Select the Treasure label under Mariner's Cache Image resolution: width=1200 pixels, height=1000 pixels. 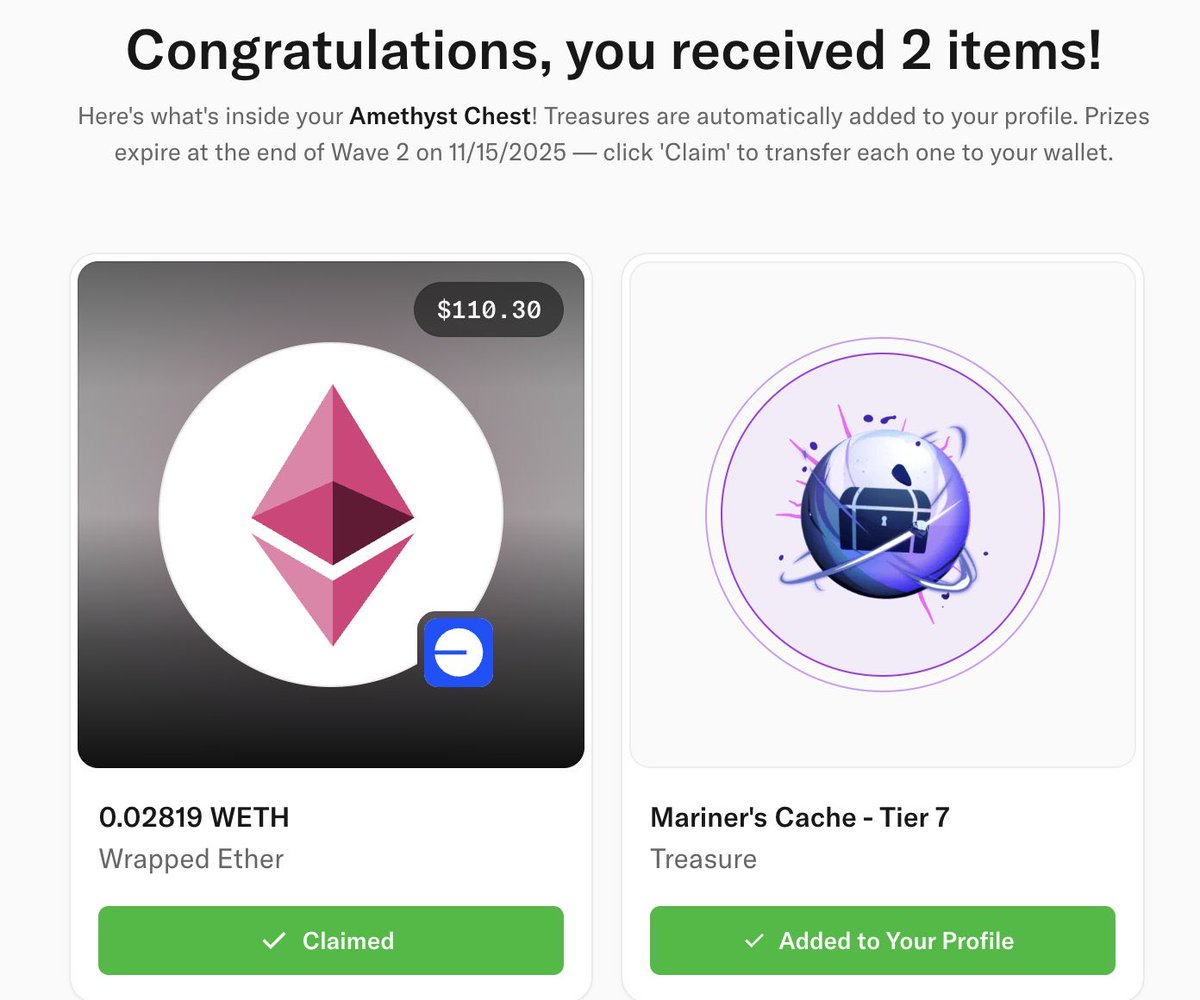click(x=703, y=859)
